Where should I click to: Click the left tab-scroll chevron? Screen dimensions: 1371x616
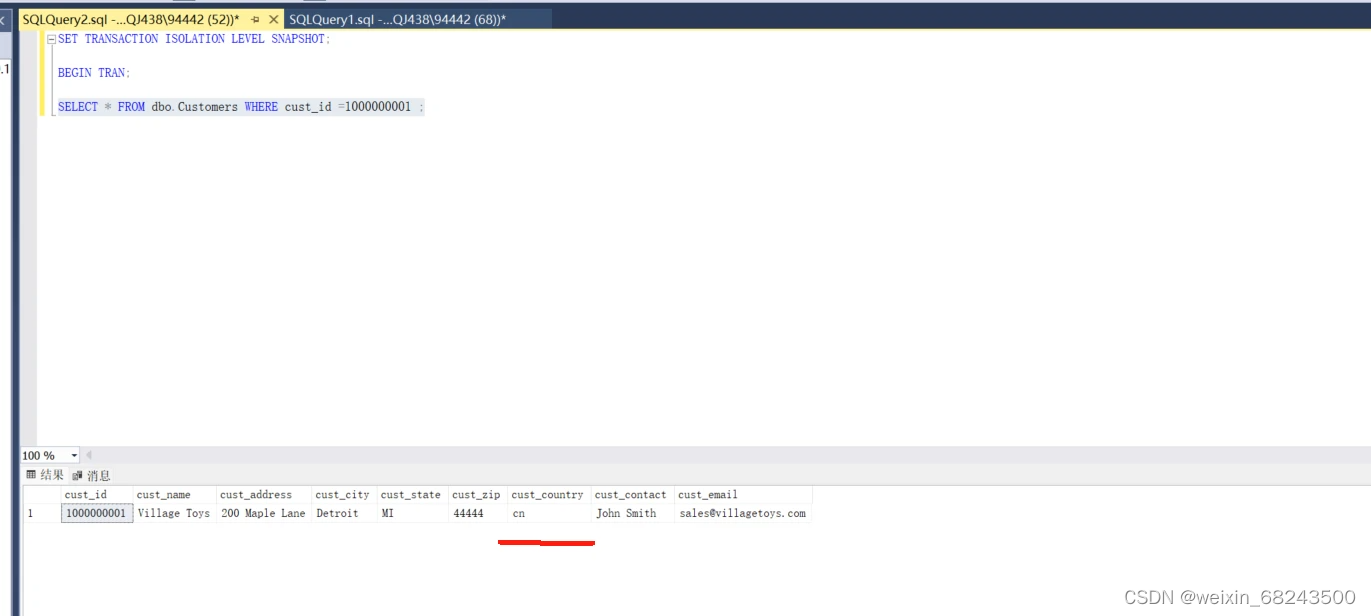4,19
